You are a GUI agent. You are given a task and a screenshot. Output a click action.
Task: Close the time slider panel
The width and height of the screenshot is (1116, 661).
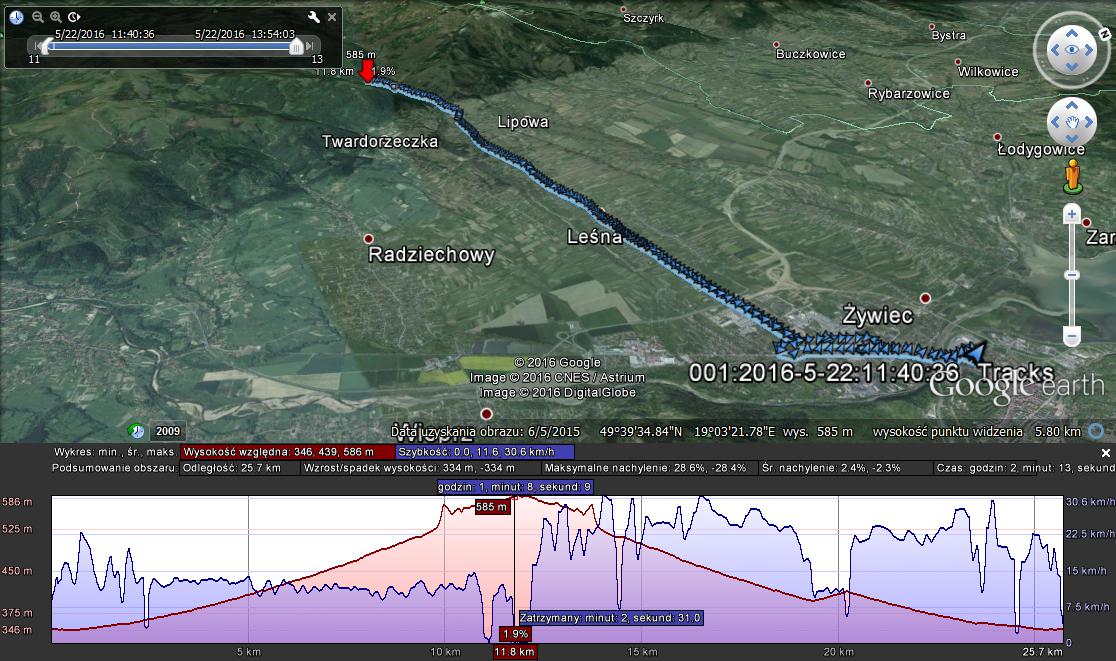tap(331, 17)
